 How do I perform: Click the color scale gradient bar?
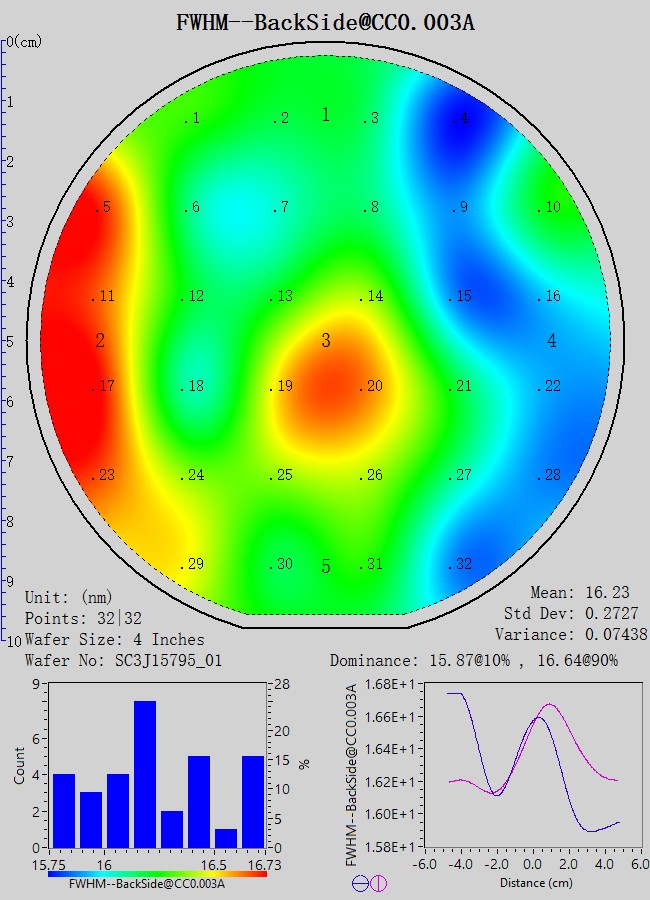click(158, 873)
